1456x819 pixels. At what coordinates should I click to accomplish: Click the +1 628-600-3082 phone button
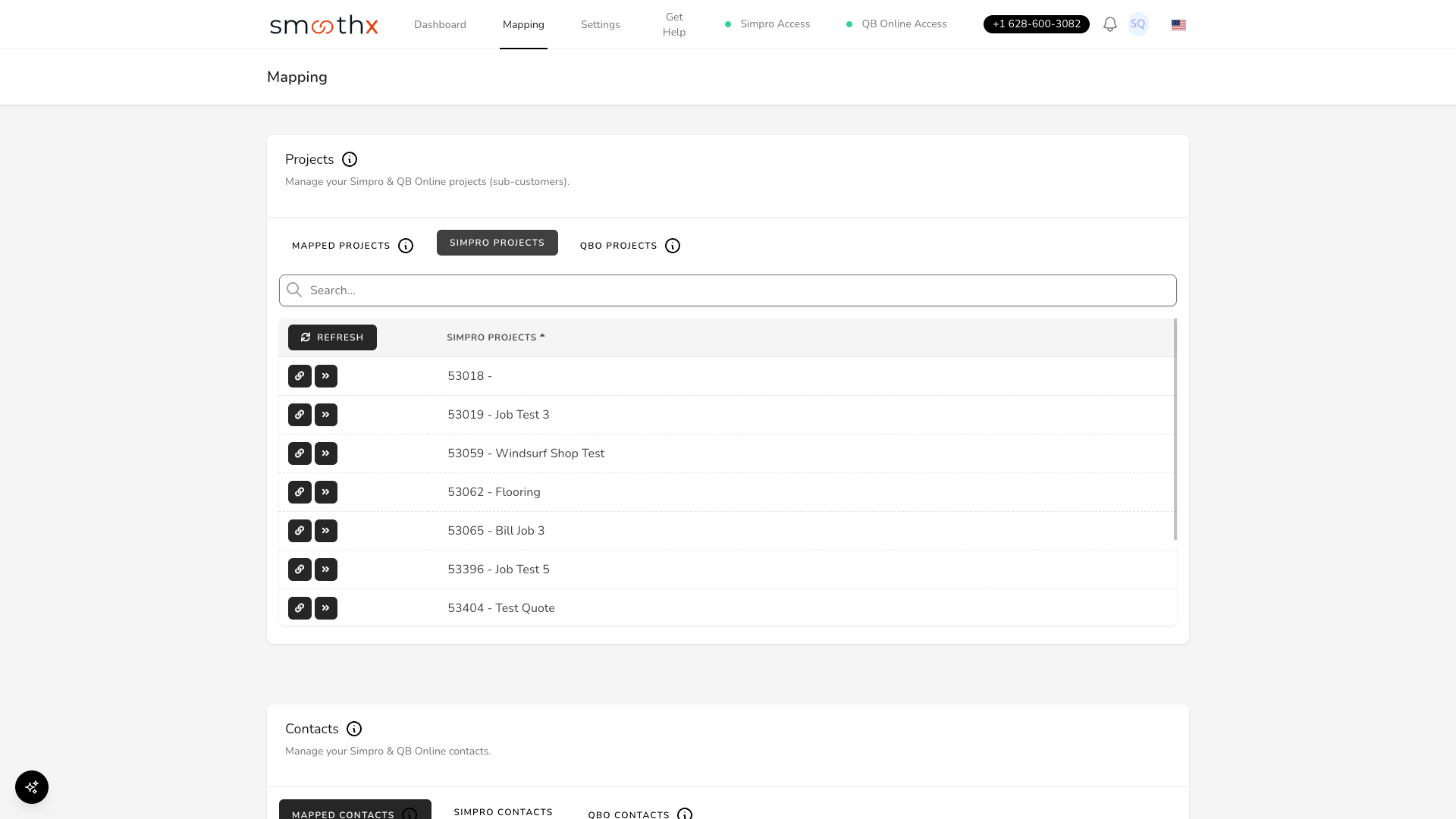tap(1036, 24)
